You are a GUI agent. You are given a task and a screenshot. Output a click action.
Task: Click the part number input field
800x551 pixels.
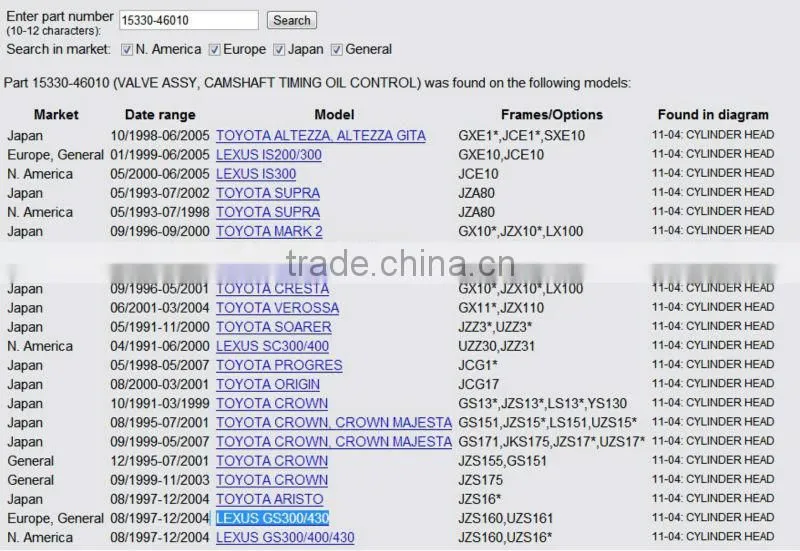pyautogui.click(x=189, y=20)
